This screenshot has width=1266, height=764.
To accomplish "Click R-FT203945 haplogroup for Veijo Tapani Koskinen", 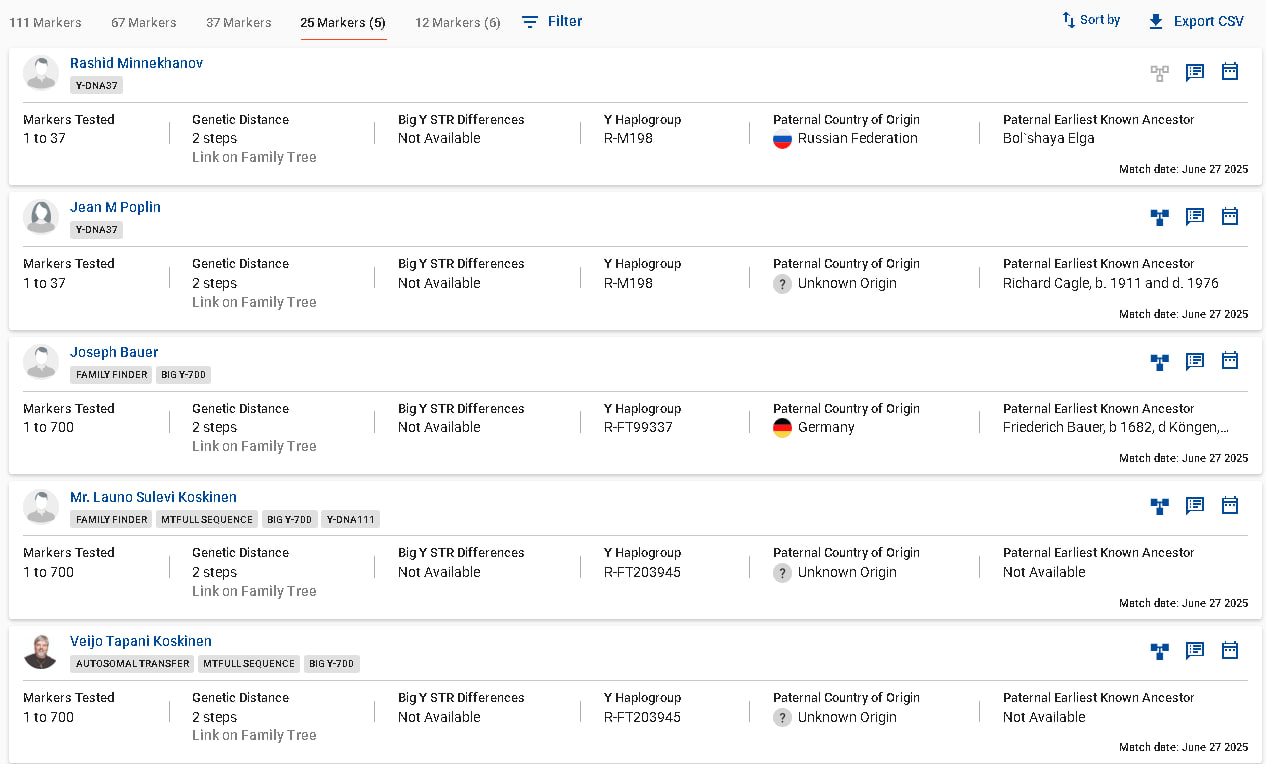I will point(642,717).
